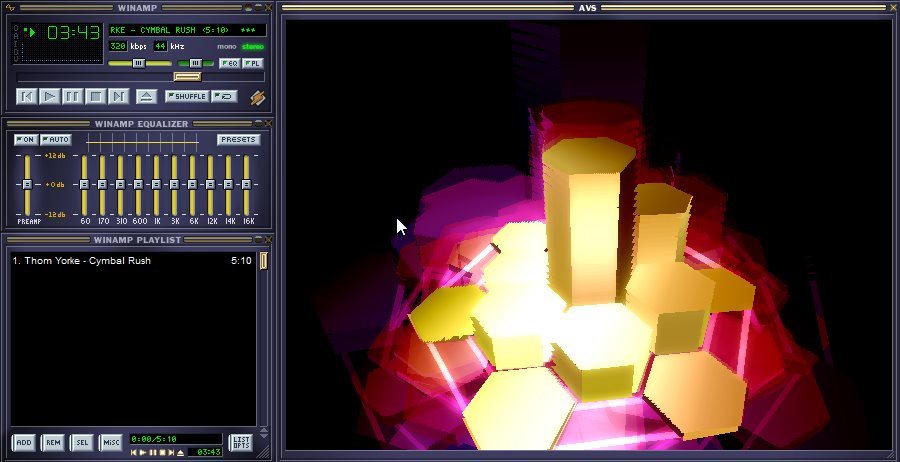This screenshot has width=900, height=462.
Task: Click the equalizer frequency response graph
Action: [x=142, y=141]
